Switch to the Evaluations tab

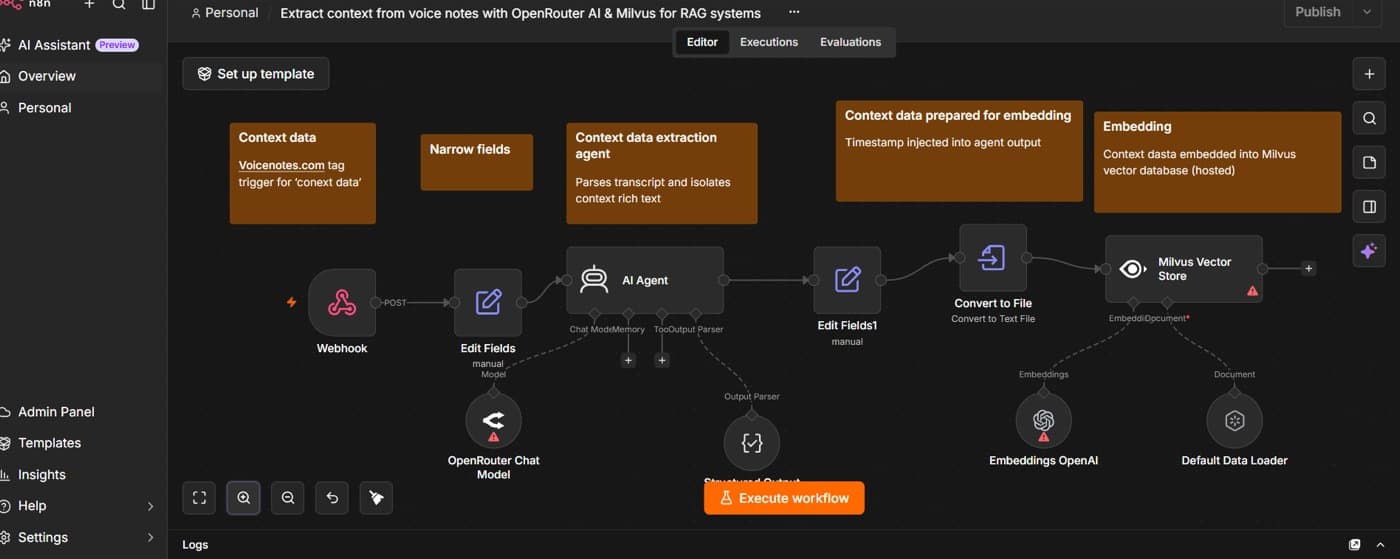(x=851, y=42)
